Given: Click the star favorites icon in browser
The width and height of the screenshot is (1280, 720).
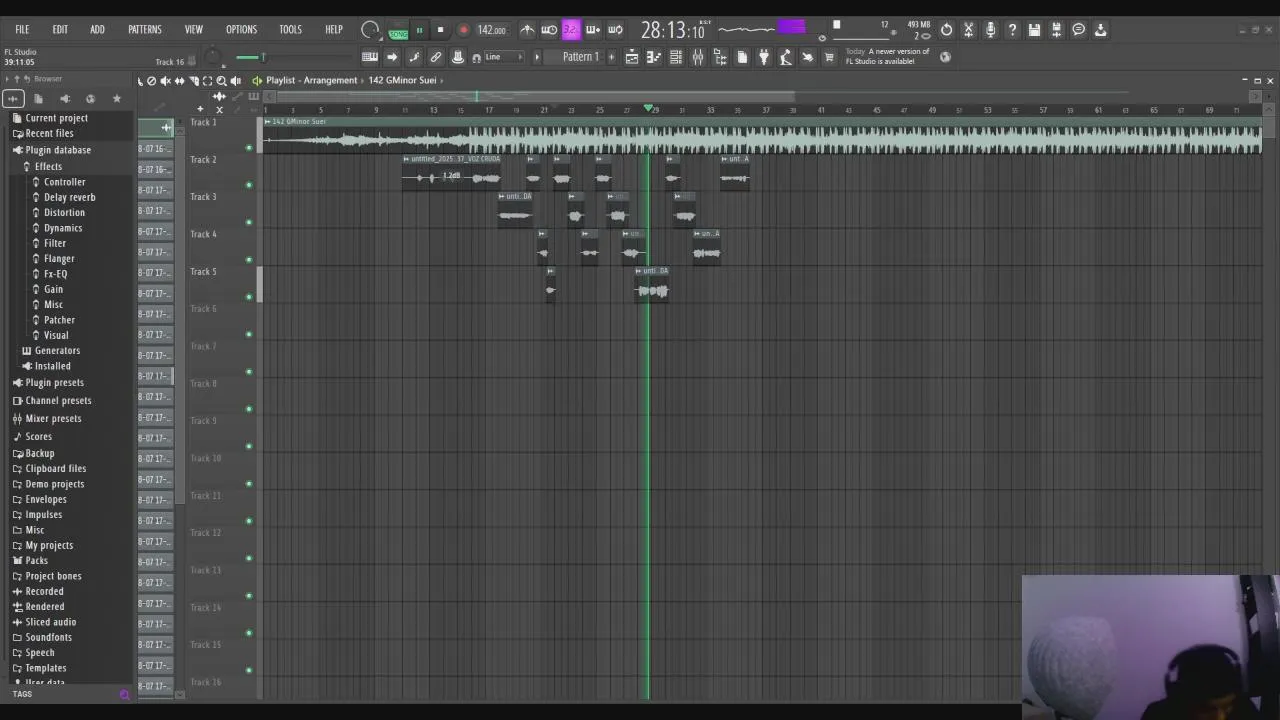Looking at the screenshot, I should [x=116, y=98].
